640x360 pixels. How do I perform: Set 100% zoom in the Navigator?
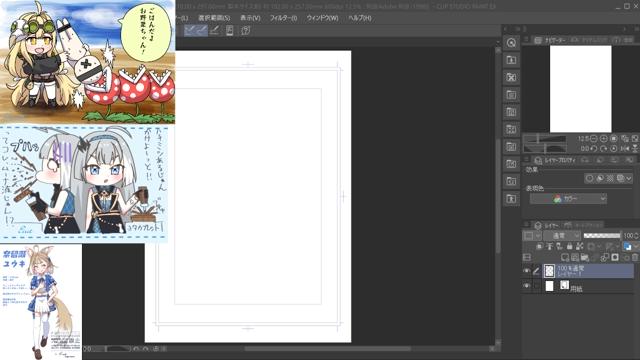pyautogui.click(x=613, y=139)
